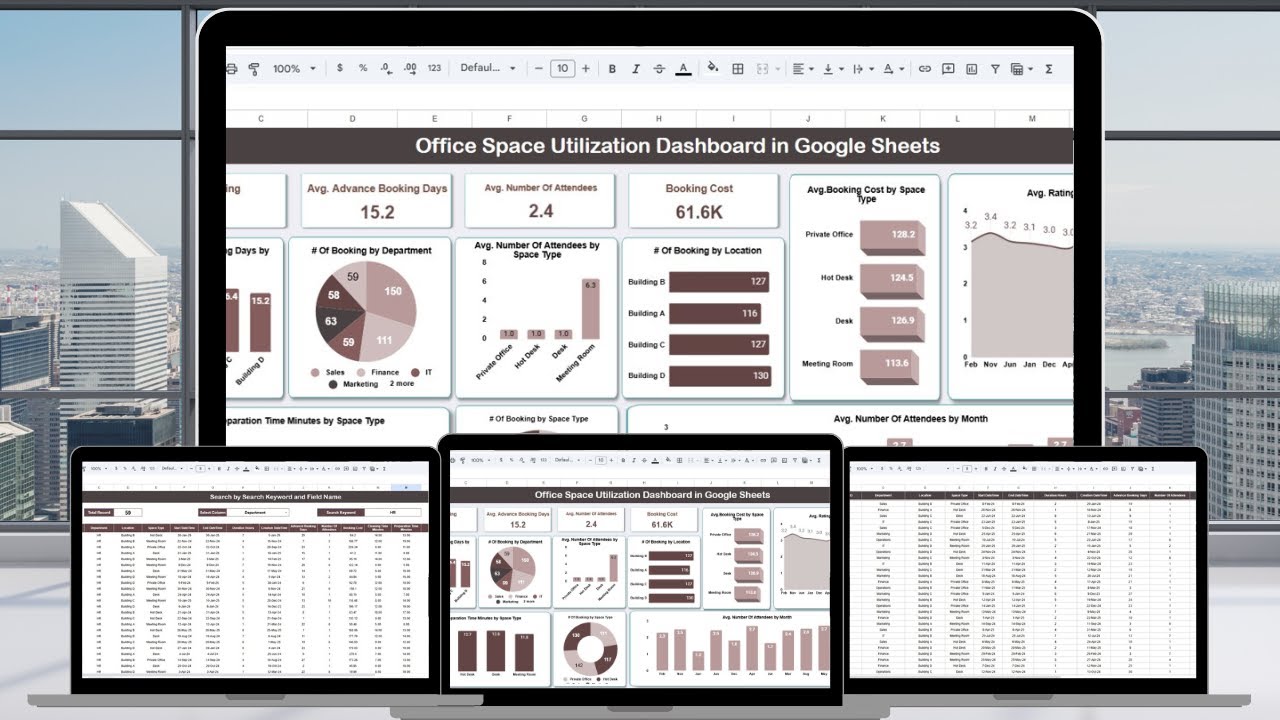
Task: Select column I header on main screen
Action: (x=734, y=119)
